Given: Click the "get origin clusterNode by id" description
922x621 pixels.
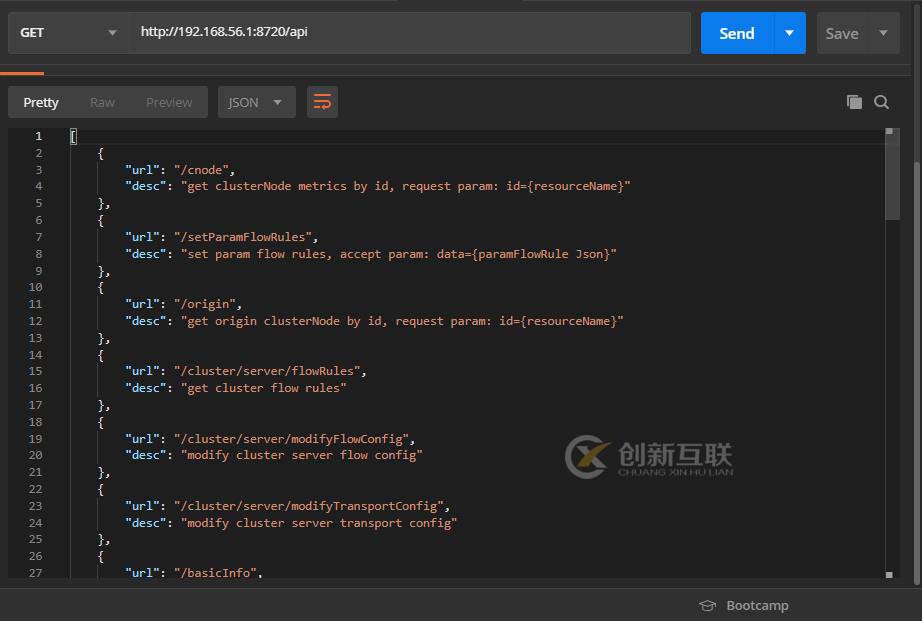Looking at the screenshot, I should pos(402,321).
